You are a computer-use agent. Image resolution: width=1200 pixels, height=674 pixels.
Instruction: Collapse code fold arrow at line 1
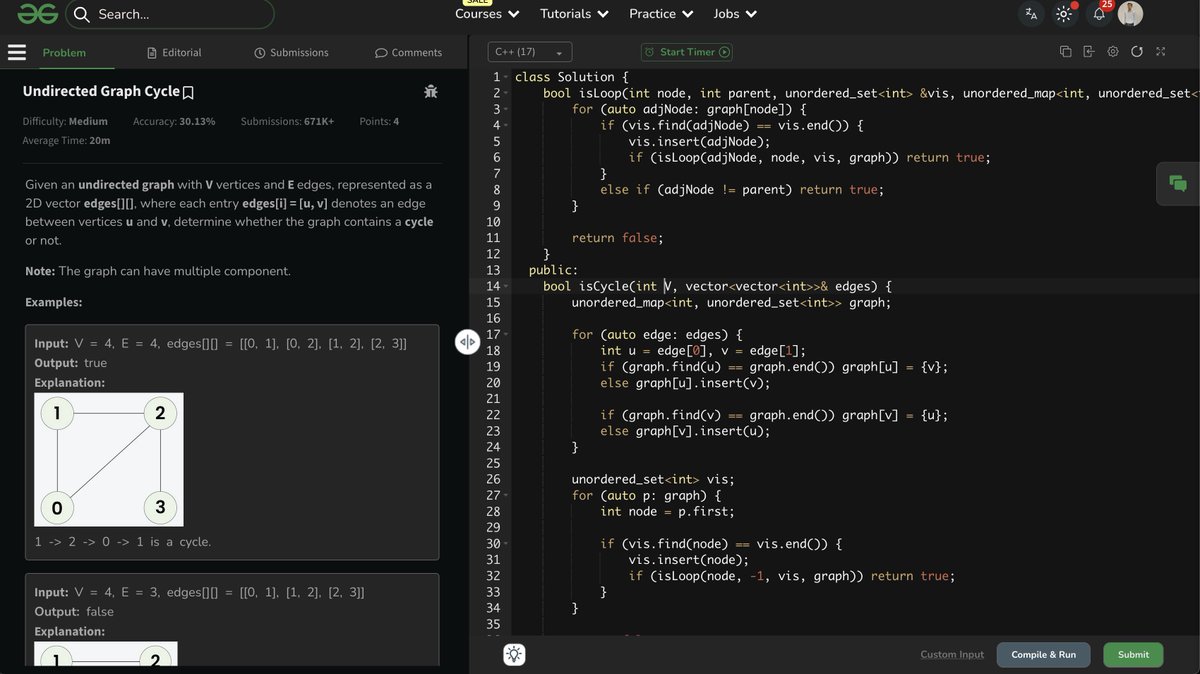pyautogui.click(x=506, y=77)
